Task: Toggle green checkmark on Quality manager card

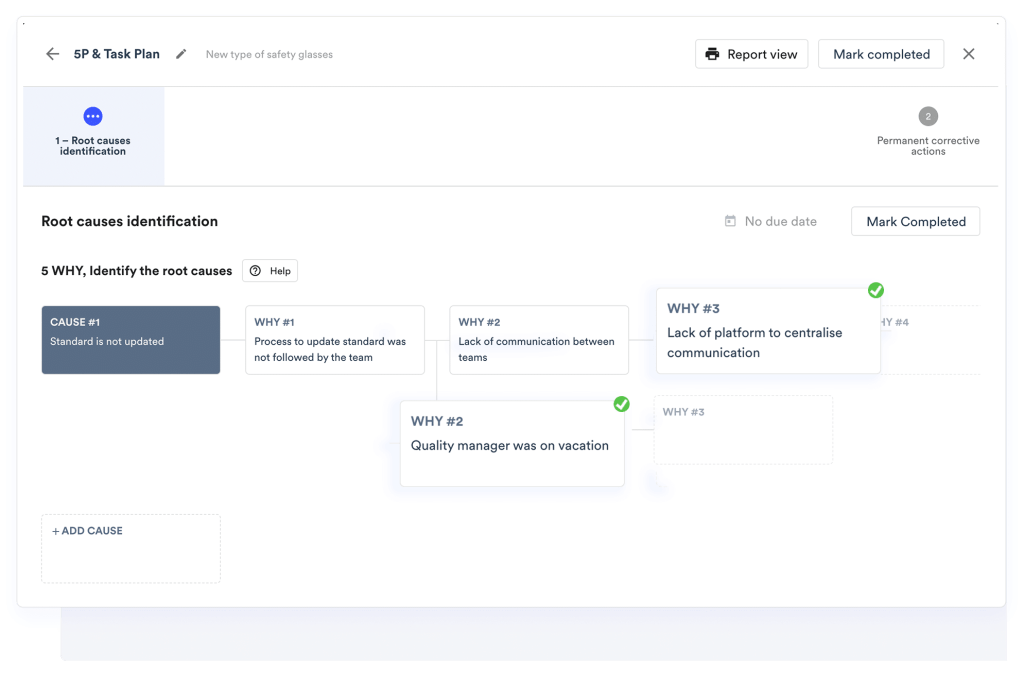Action: (x=621, y=404)
